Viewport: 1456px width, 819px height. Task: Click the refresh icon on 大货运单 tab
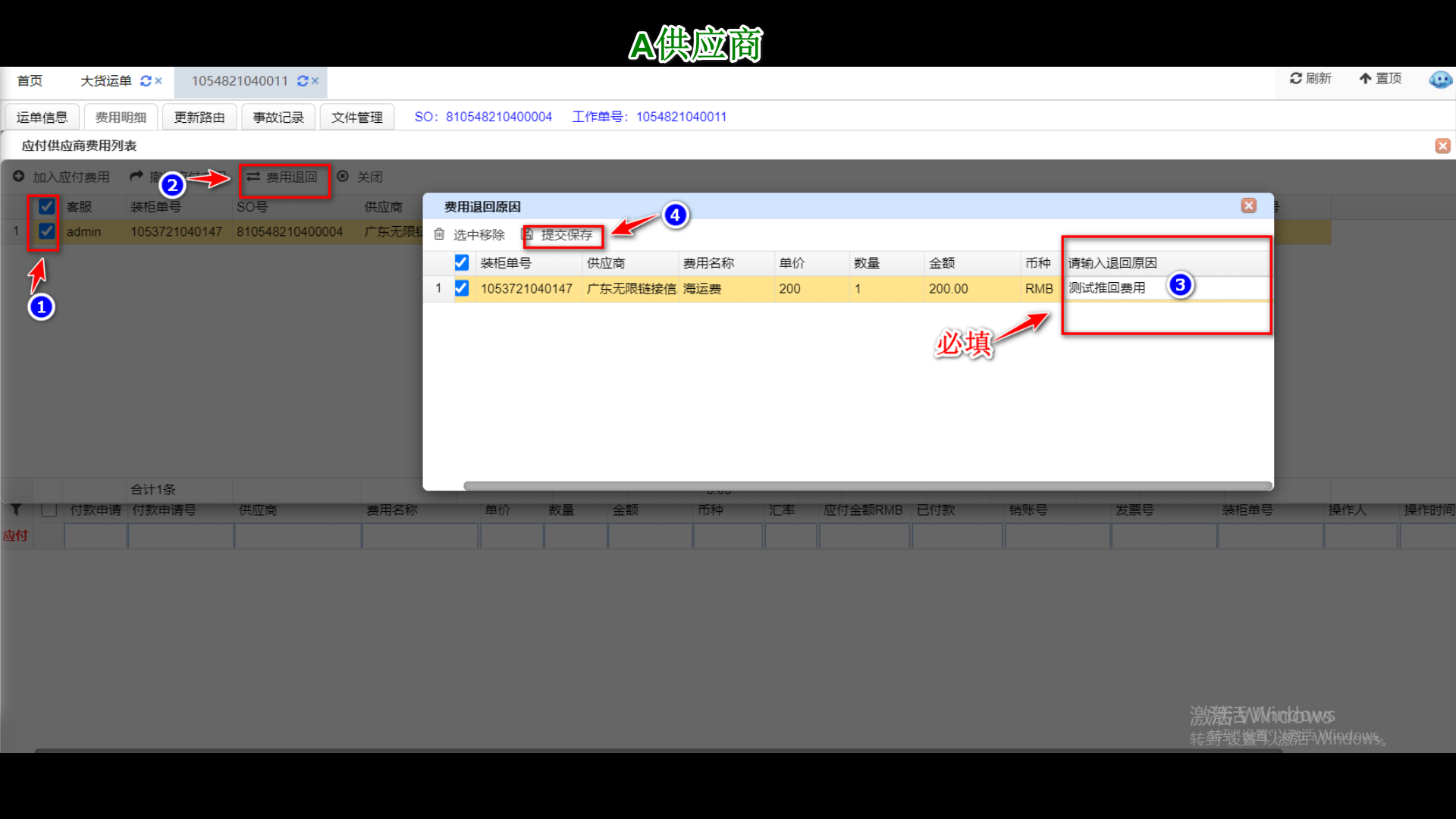click(146, 81)
